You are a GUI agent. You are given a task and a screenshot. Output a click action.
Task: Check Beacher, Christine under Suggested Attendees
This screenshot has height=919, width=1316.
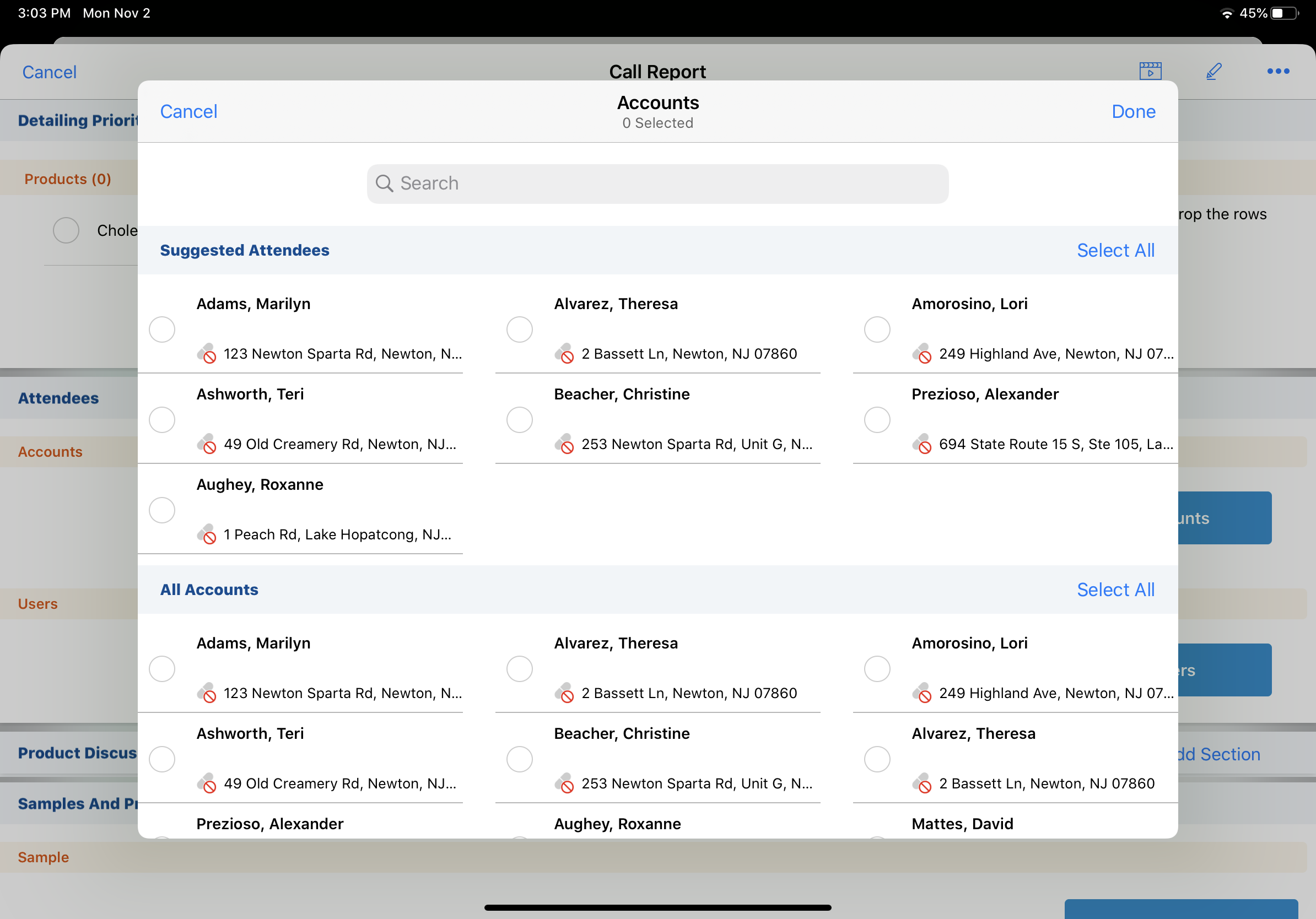519,420
